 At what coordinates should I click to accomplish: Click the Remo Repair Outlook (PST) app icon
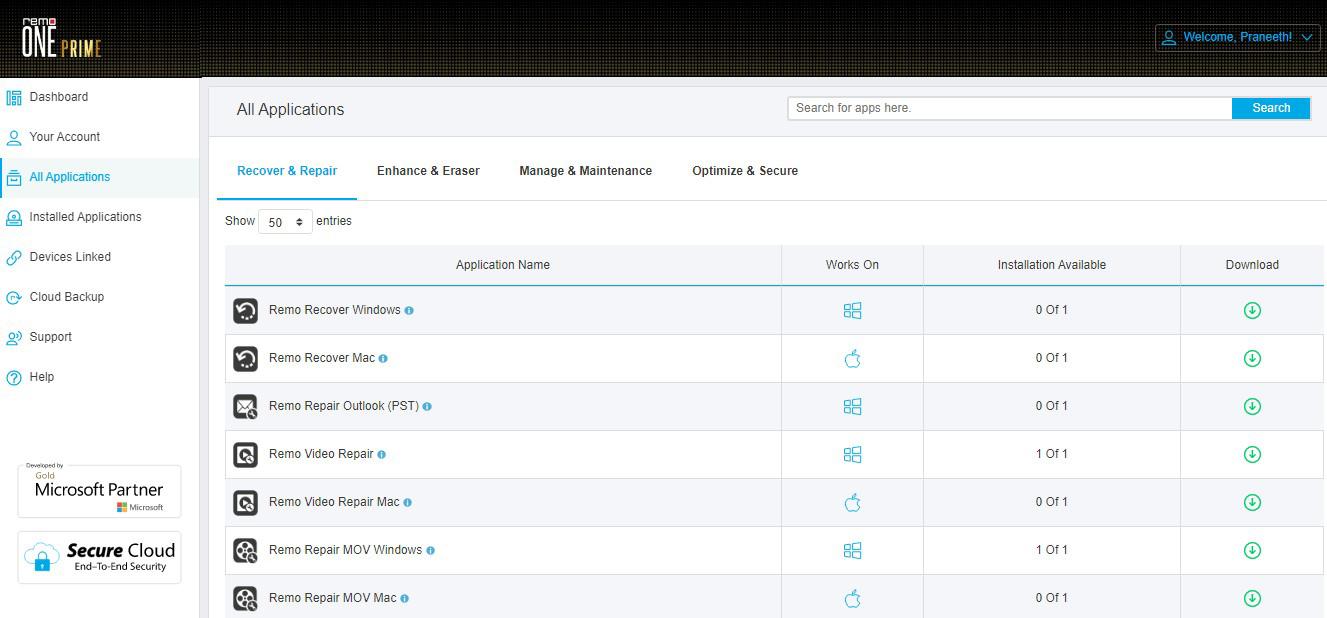coord(246,406)
